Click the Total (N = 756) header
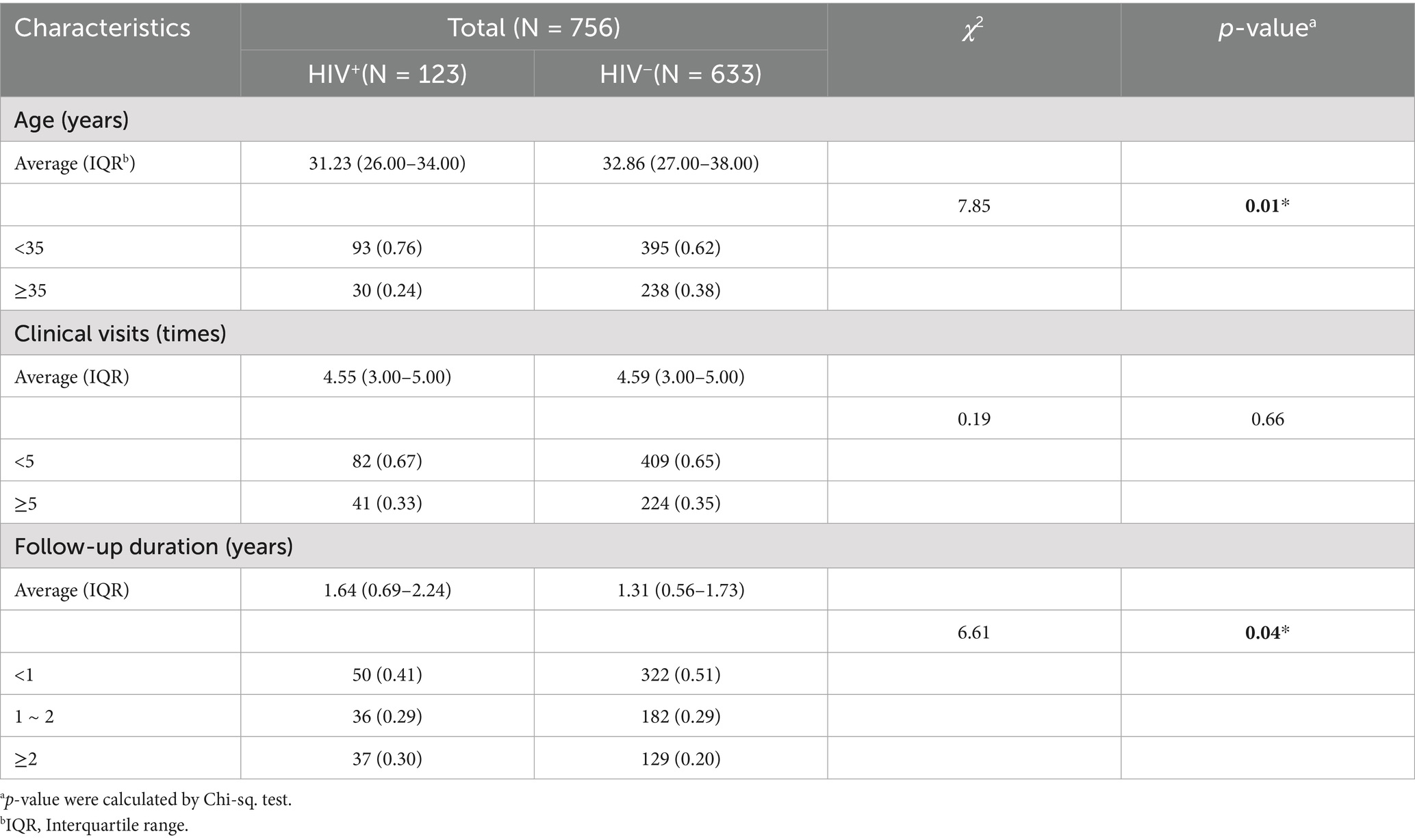This screenshot has width=1415, height=840. click(533, 27)
